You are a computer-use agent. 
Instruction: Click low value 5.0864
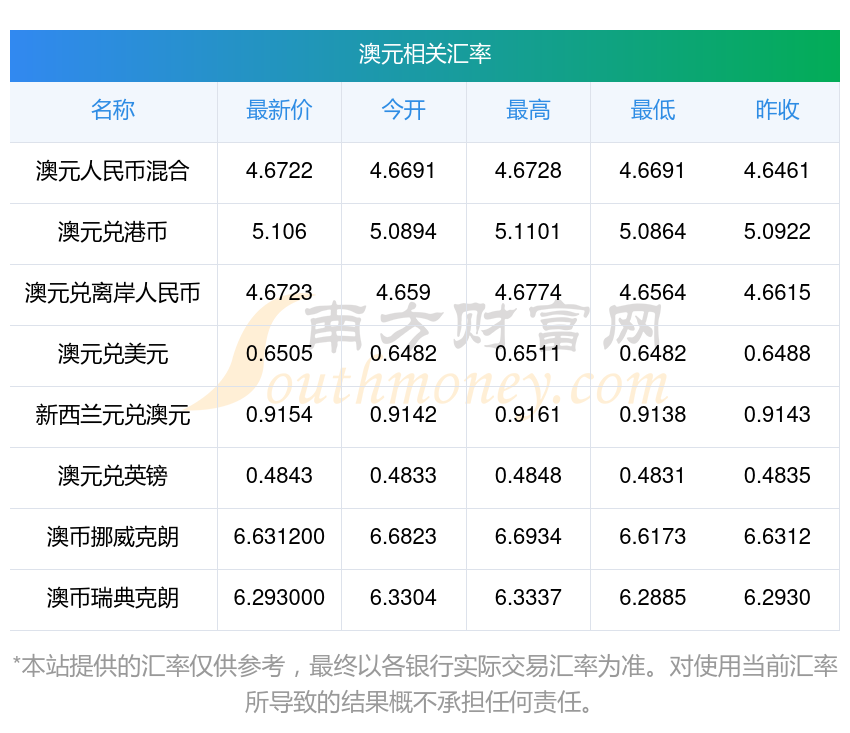coord(653,232)
